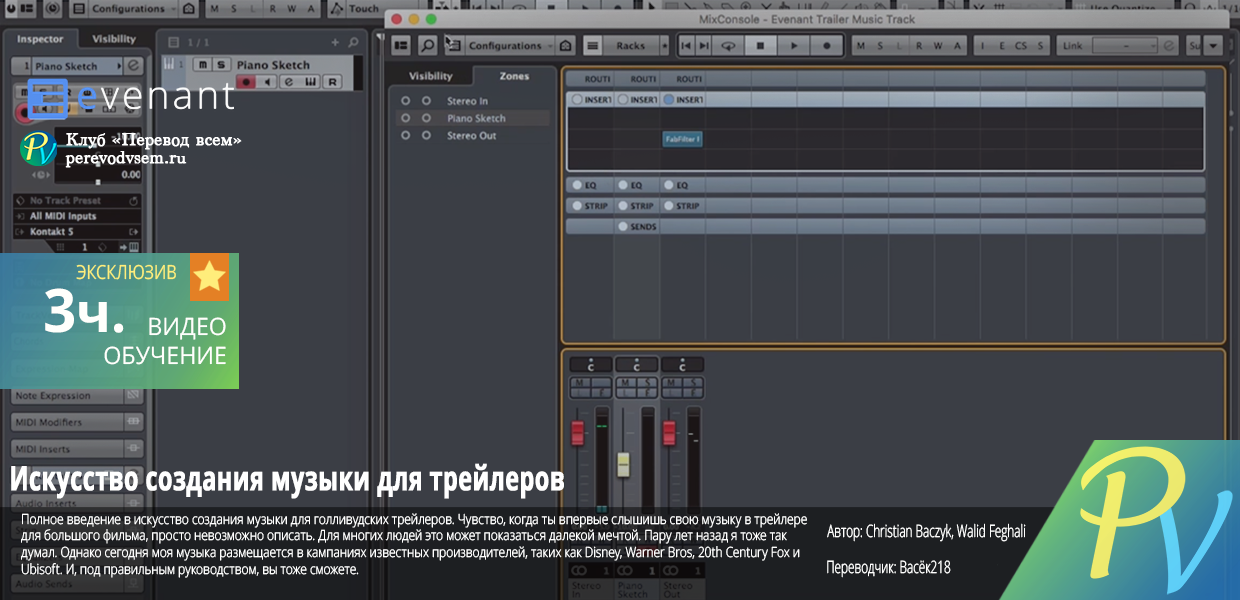Add track with plus in track list
1240x600 pixels.
click(335, 42)
